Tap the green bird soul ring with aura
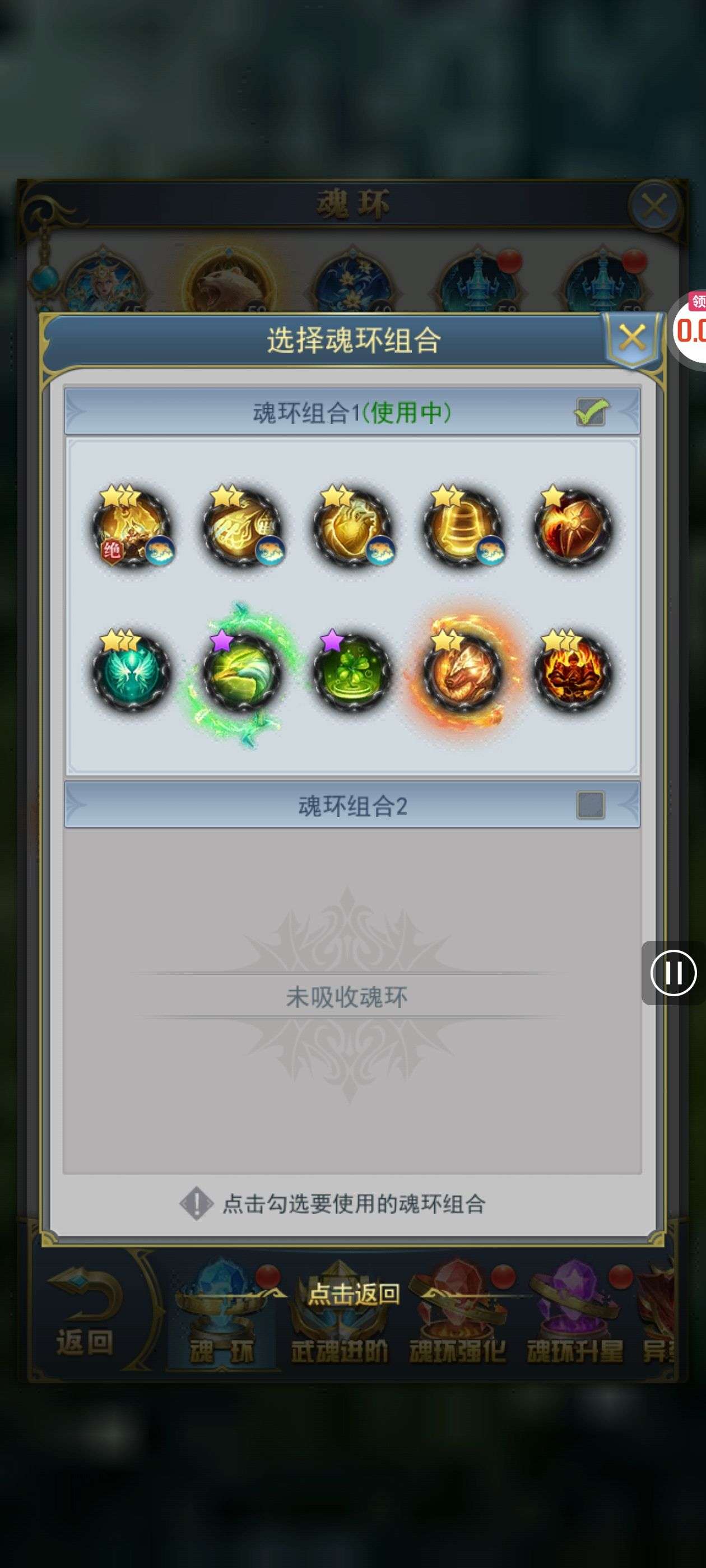The height and width of the screenshot is (1568, 706). [x=243, y=672]
